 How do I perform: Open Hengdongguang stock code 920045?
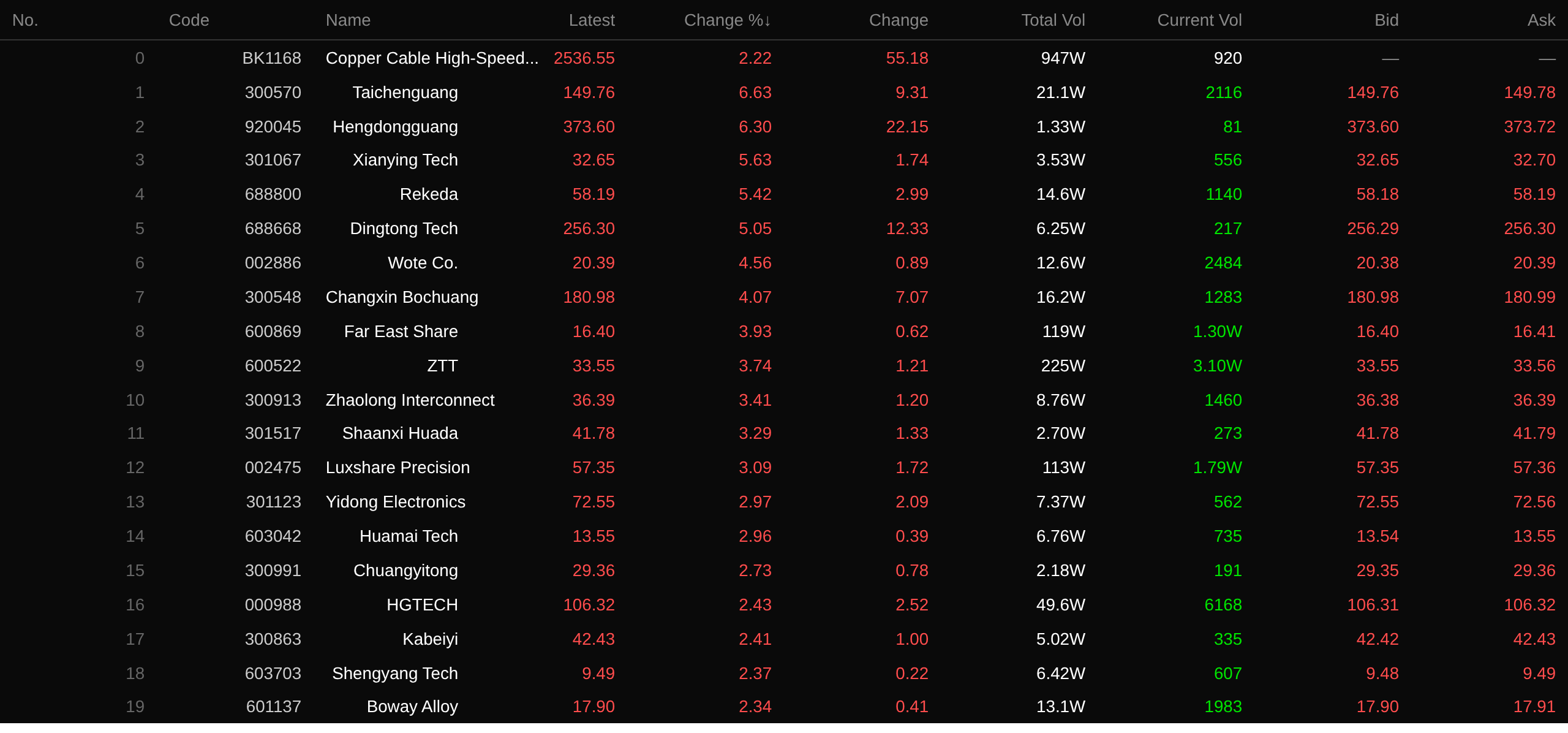click(x=273, y=127)
